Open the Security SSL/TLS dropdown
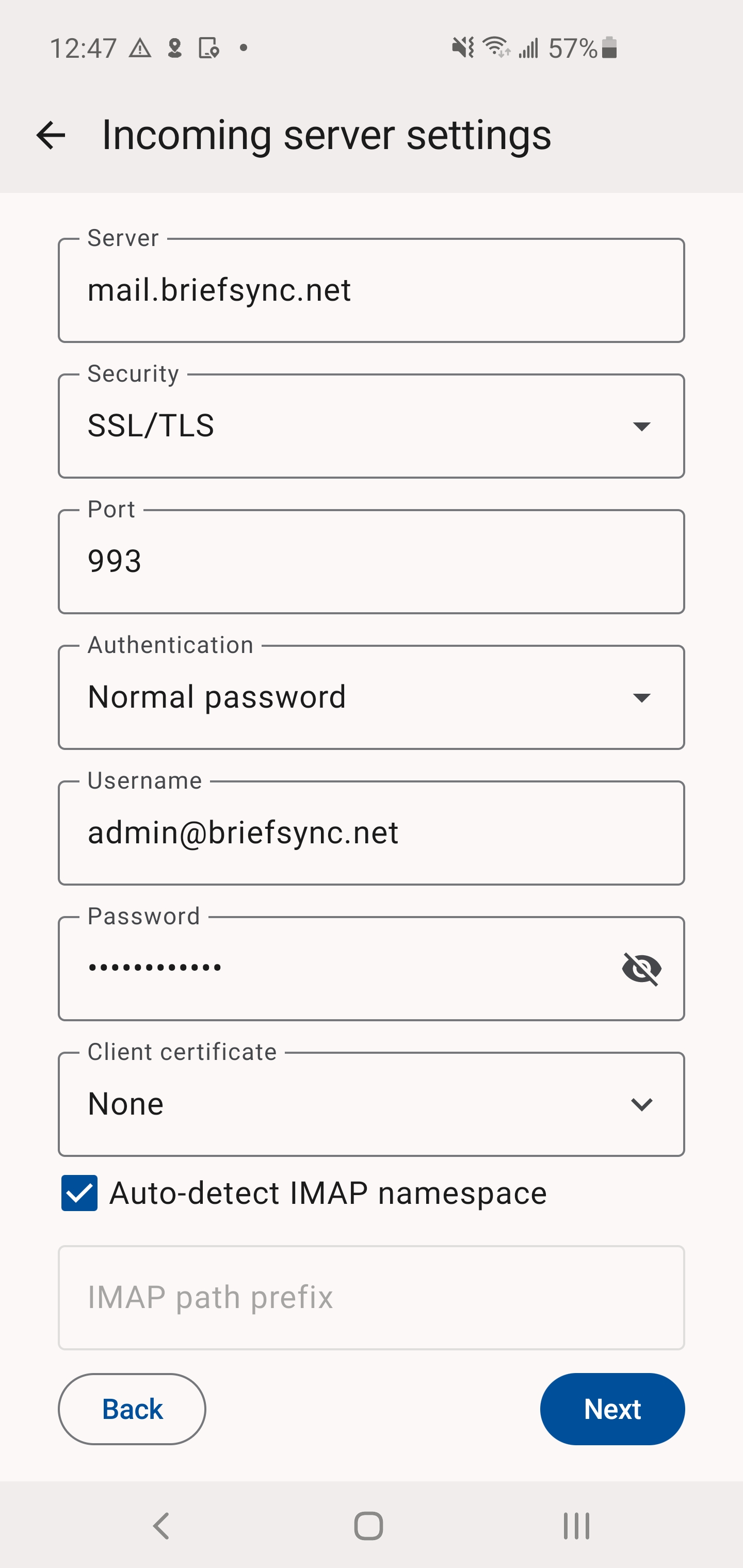 371,426
